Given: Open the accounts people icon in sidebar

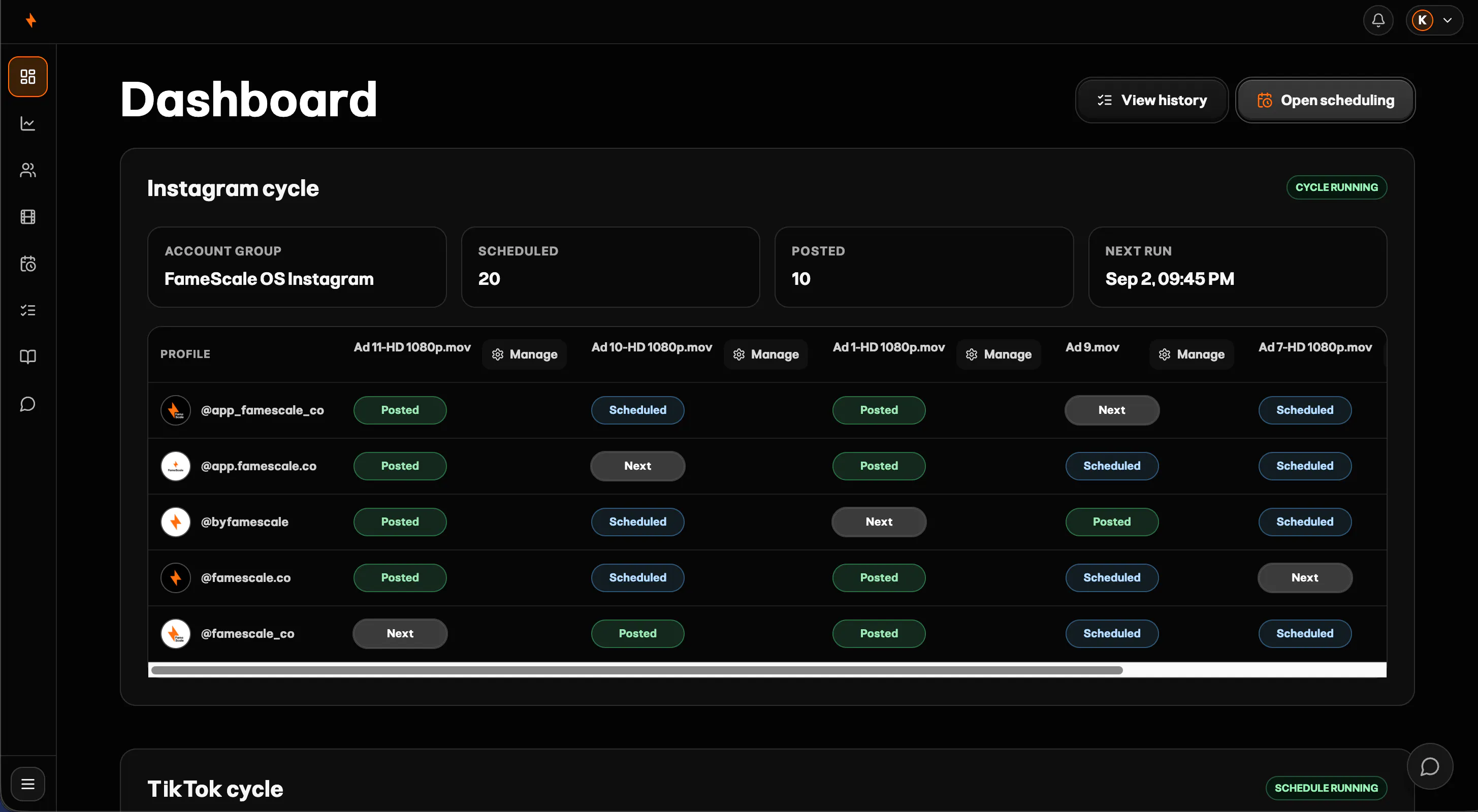Looking at the screenshot, I should point(27,171).
